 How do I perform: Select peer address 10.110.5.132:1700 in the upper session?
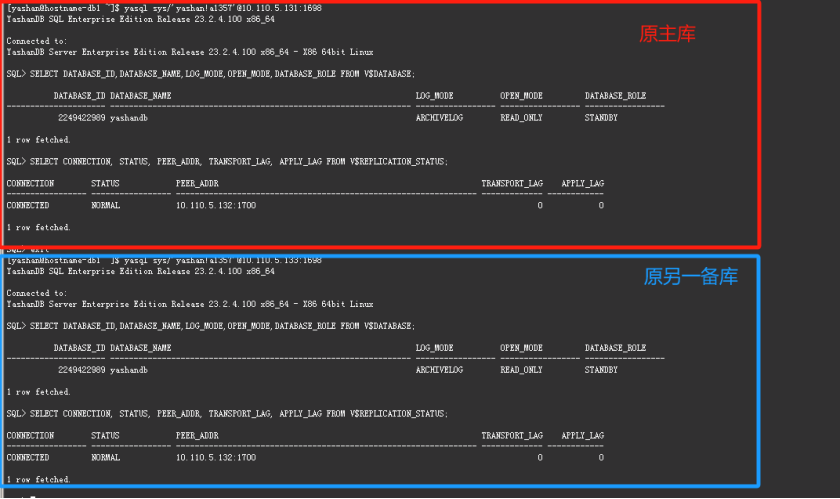coord(216,205)
